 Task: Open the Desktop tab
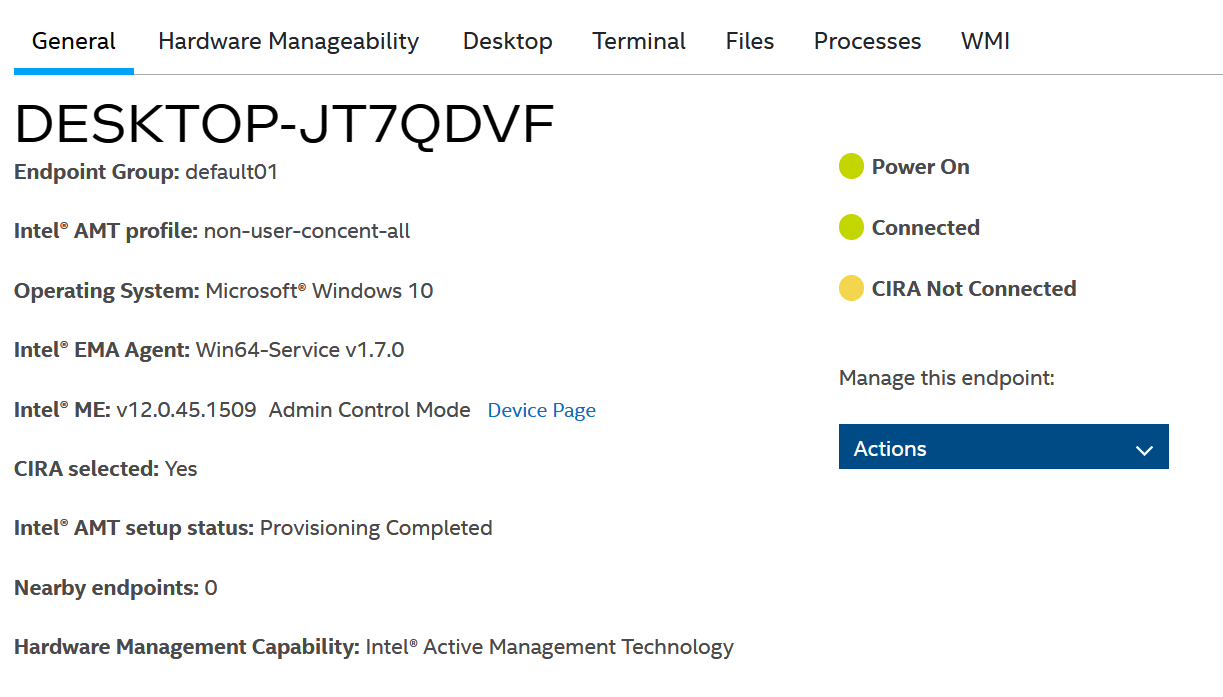pyautogui.click(x=507, y=41)
